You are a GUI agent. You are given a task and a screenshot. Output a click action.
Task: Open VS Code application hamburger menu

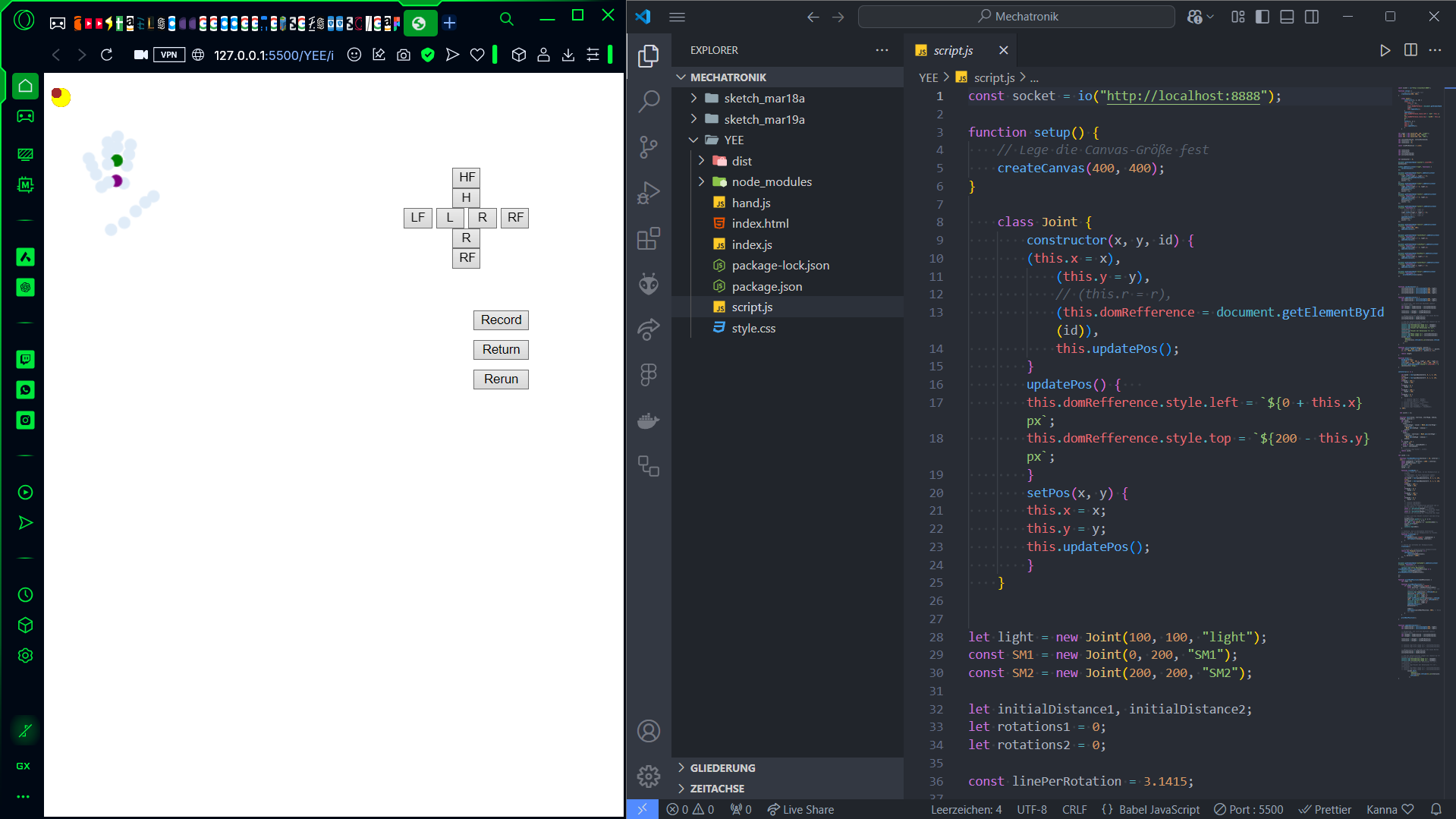[x=678, y=17]
